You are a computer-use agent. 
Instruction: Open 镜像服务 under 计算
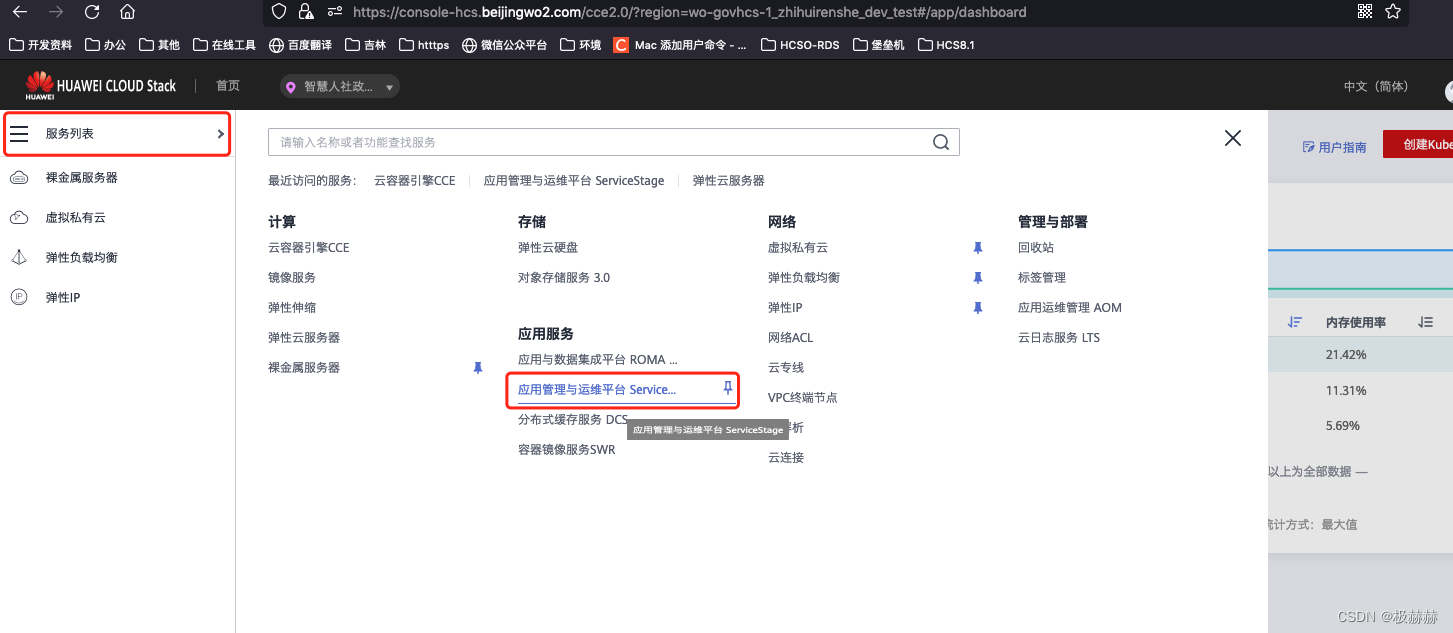[292, 277]
